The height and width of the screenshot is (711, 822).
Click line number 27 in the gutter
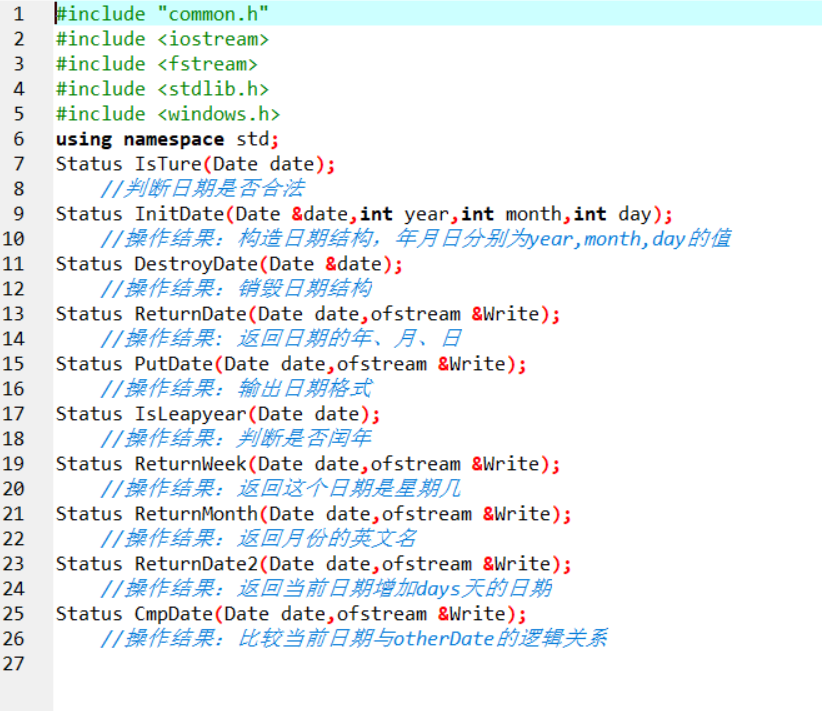click(13, 664)
